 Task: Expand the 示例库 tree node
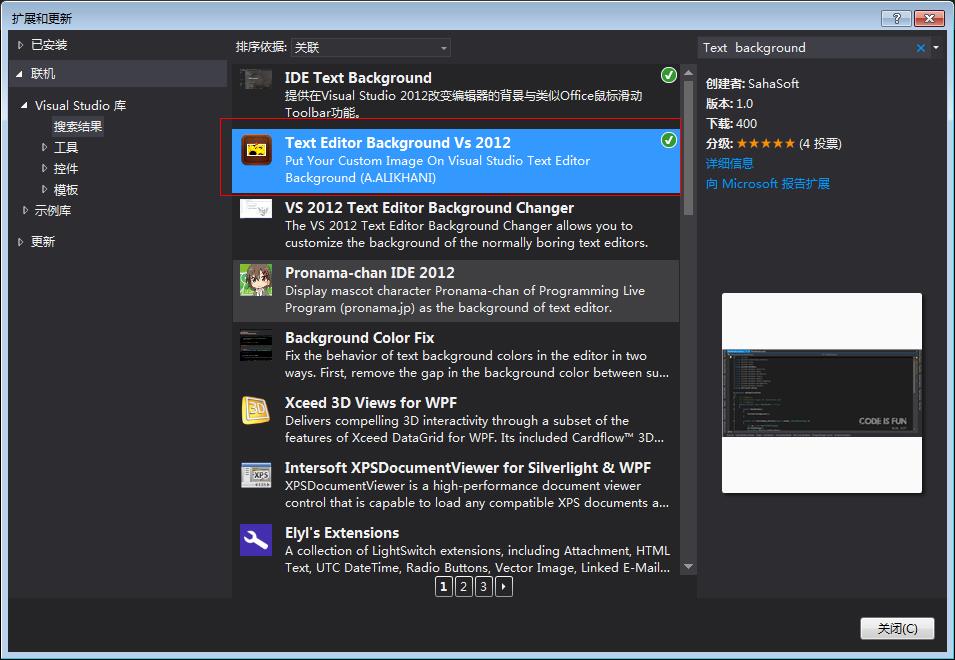[x=25, y=210]
